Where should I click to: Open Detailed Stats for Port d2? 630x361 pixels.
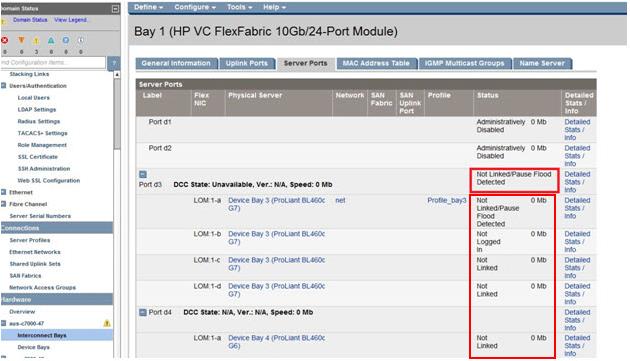coord(577,156)
